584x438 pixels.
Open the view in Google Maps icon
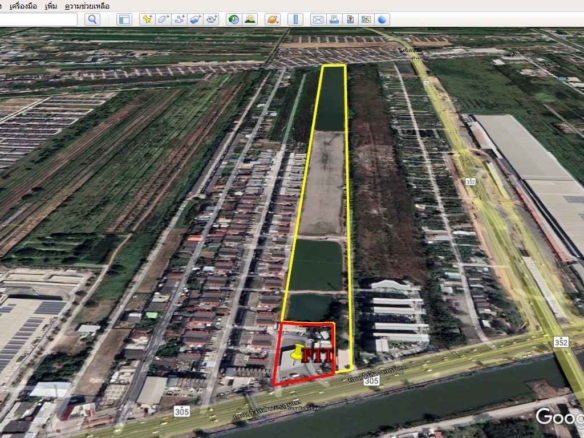pyautogui.click(x=366, y=19)
